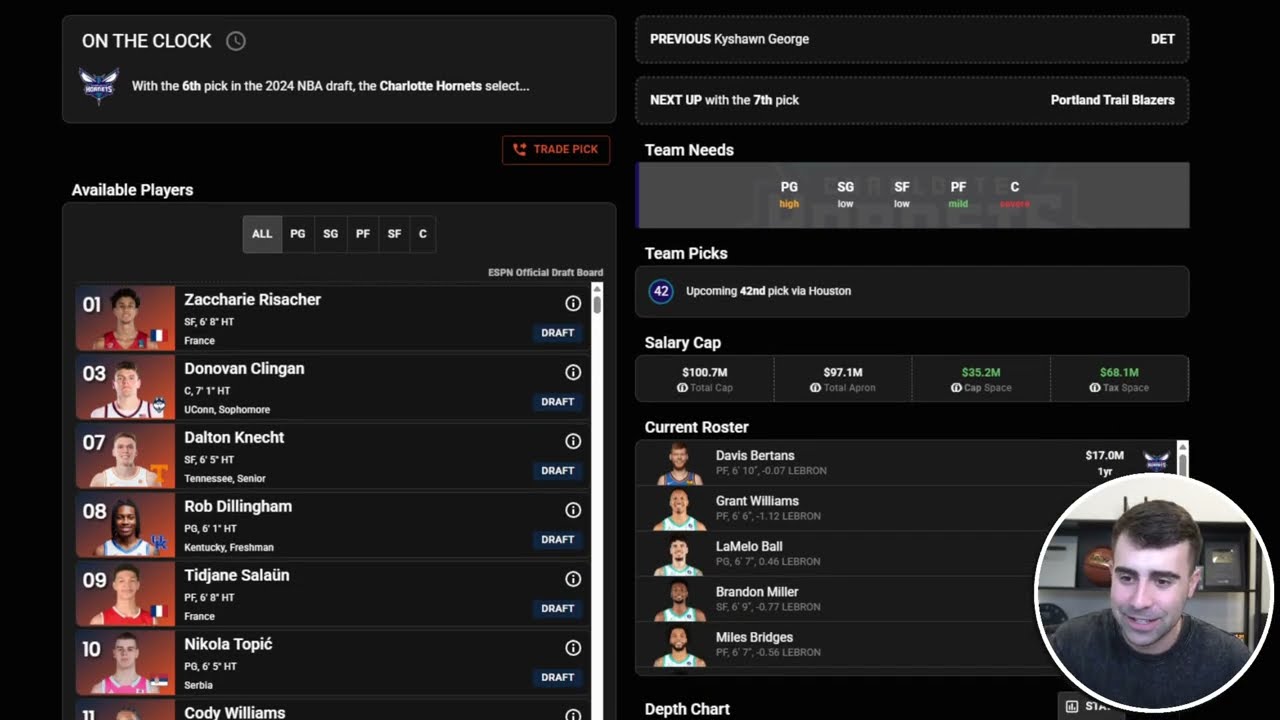1280x720 pixels.
Task: Click PF mild team need
Action: coord(958,195)
